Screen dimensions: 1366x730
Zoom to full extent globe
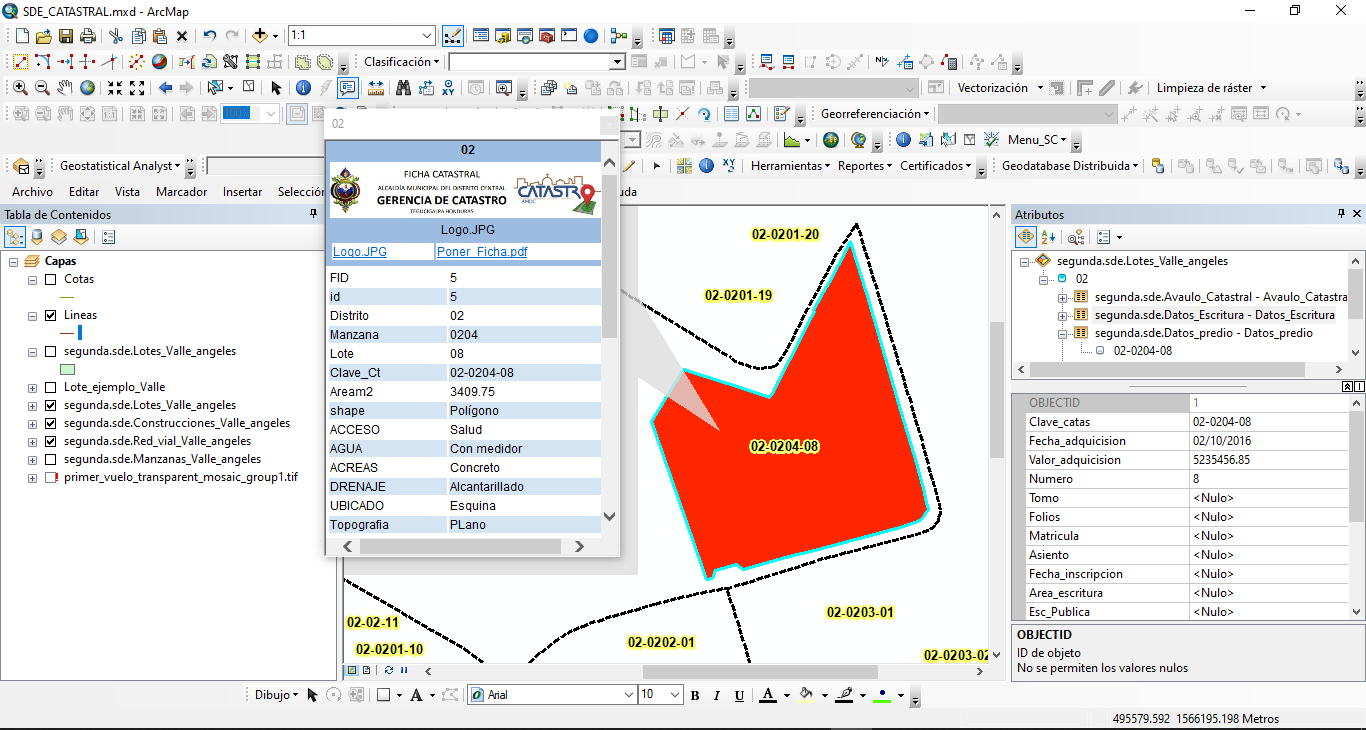pos(87,88)
